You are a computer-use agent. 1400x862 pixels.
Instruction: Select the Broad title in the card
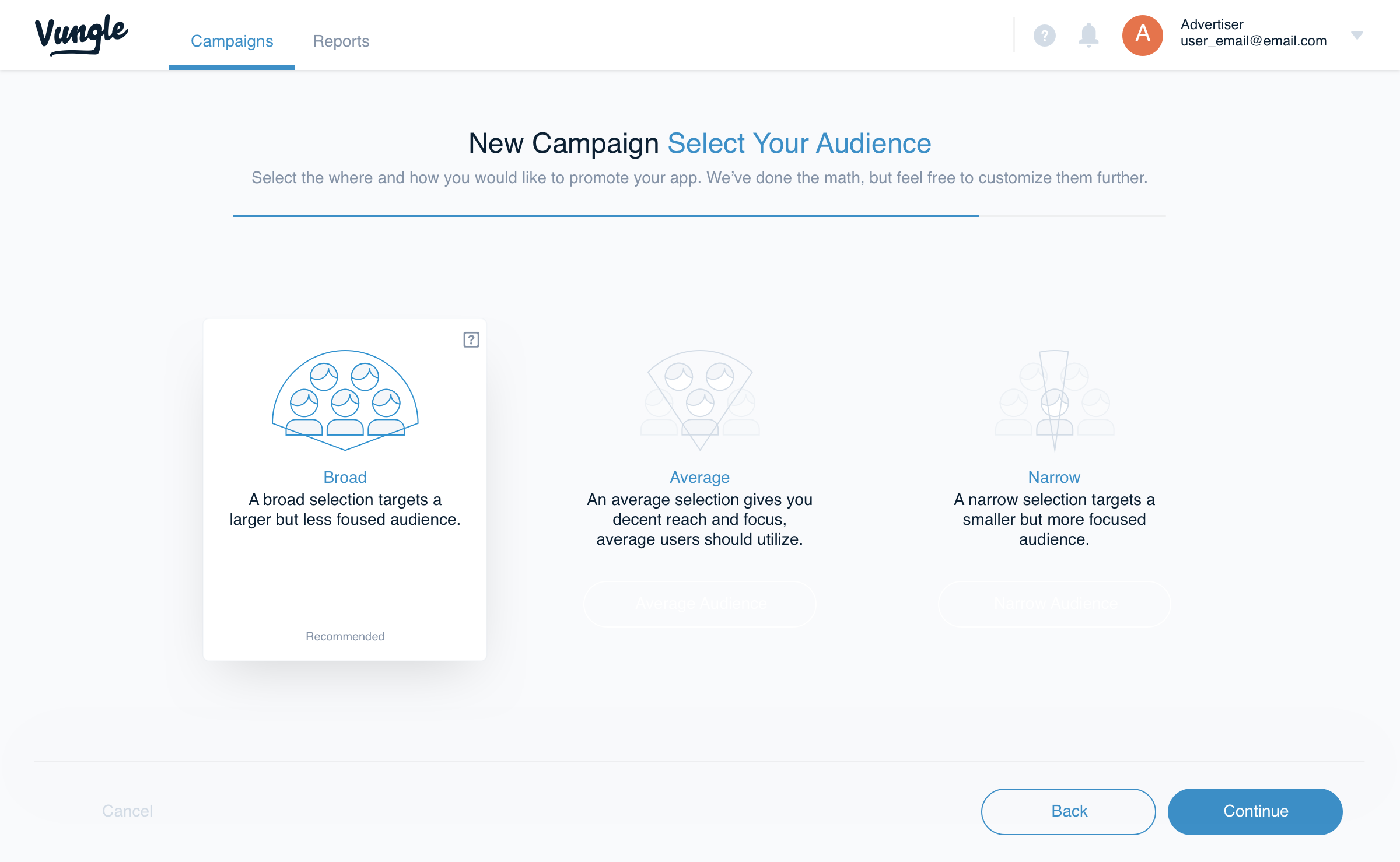(345, 477)
